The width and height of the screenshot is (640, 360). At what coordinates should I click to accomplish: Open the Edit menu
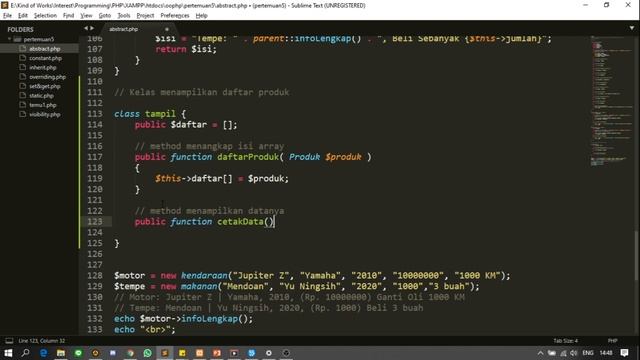[22, 16]
